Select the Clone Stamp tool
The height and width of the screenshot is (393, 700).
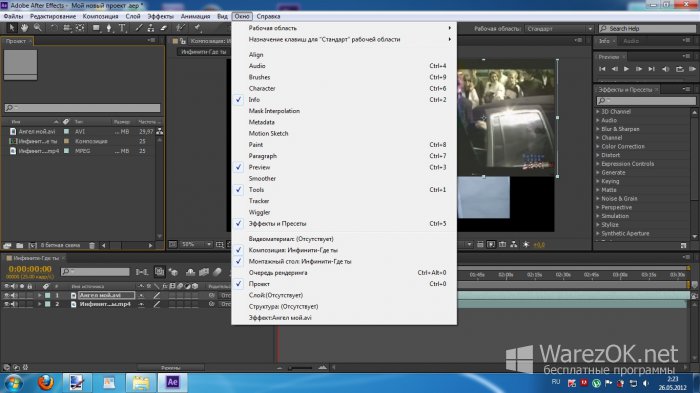pyautogui.click(x=151, y=28)
